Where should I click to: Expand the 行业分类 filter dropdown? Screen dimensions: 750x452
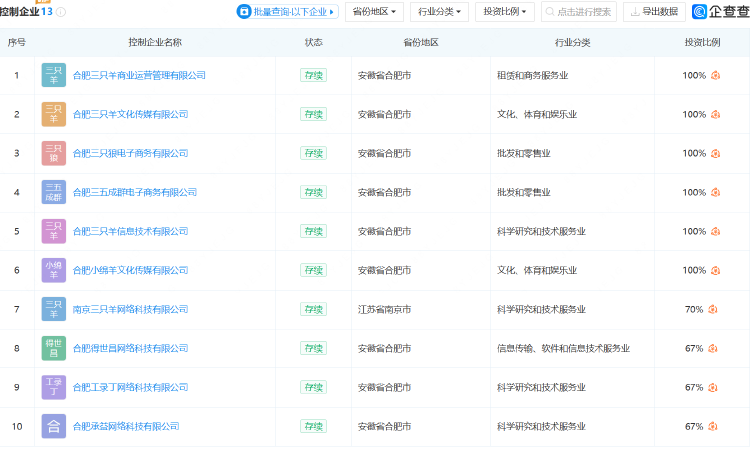pos(439,12)
